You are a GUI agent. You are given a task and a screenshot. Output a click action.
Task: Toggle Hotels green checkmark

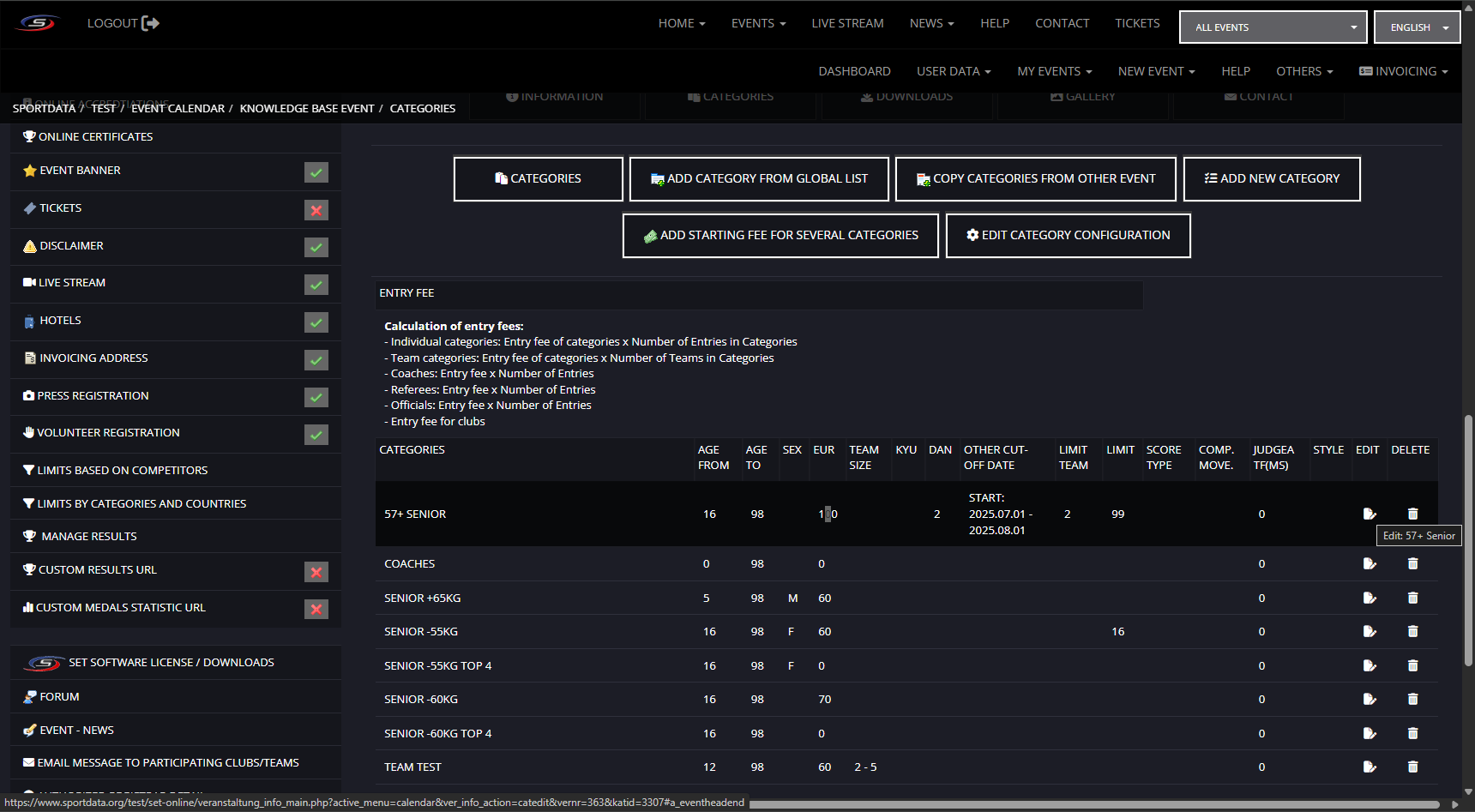tap(316, 322)
